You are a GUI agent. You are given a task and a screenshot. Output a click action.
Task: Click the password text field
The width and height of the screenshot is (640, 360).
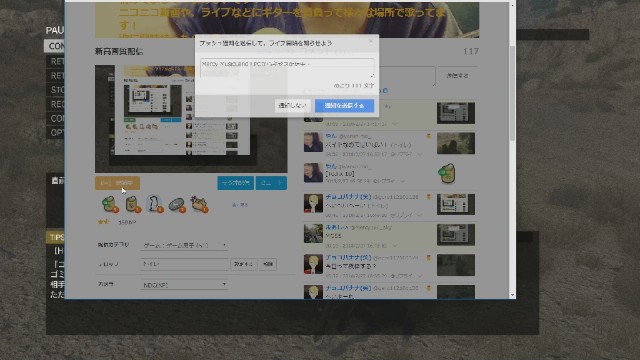(184, 264)
